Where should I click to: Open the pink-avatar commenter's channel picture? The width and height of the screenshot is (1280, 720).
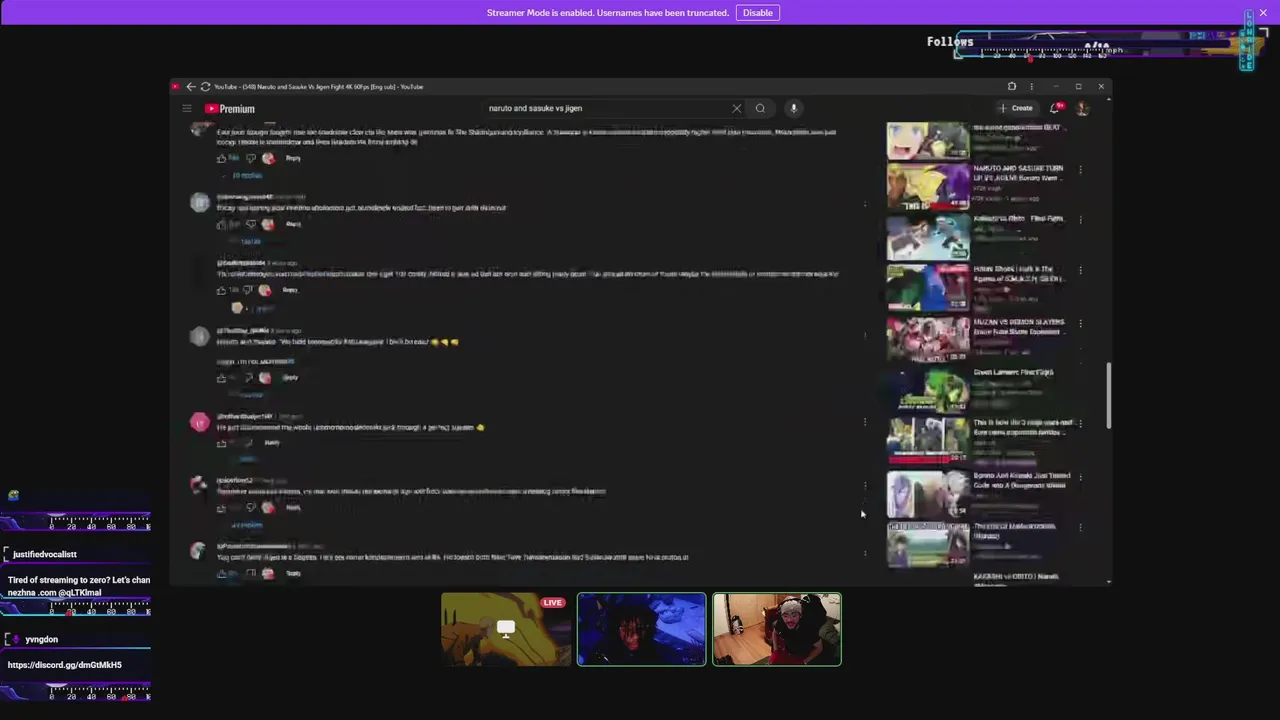[x=199, y=422]
